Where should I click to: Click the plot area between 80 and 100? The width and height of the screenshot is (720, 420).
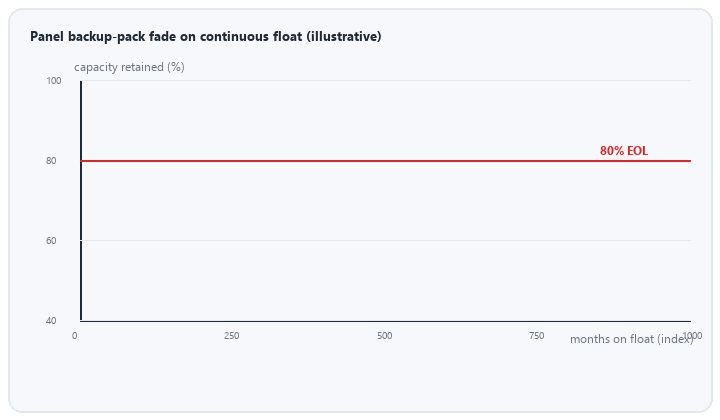pyautogui.click(x=386, y=120)
